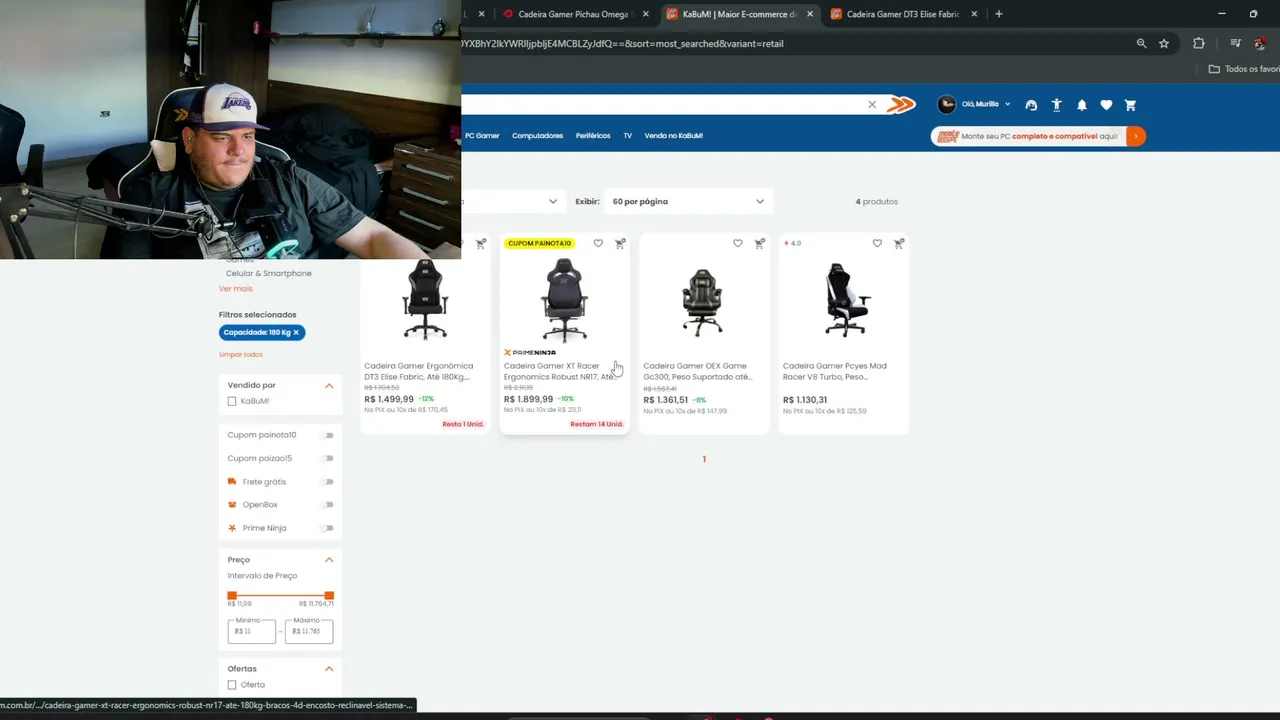Click the Murillo profile avatar
The width and height of the screenshot is (1280, 720).
(x=946, y=104)
